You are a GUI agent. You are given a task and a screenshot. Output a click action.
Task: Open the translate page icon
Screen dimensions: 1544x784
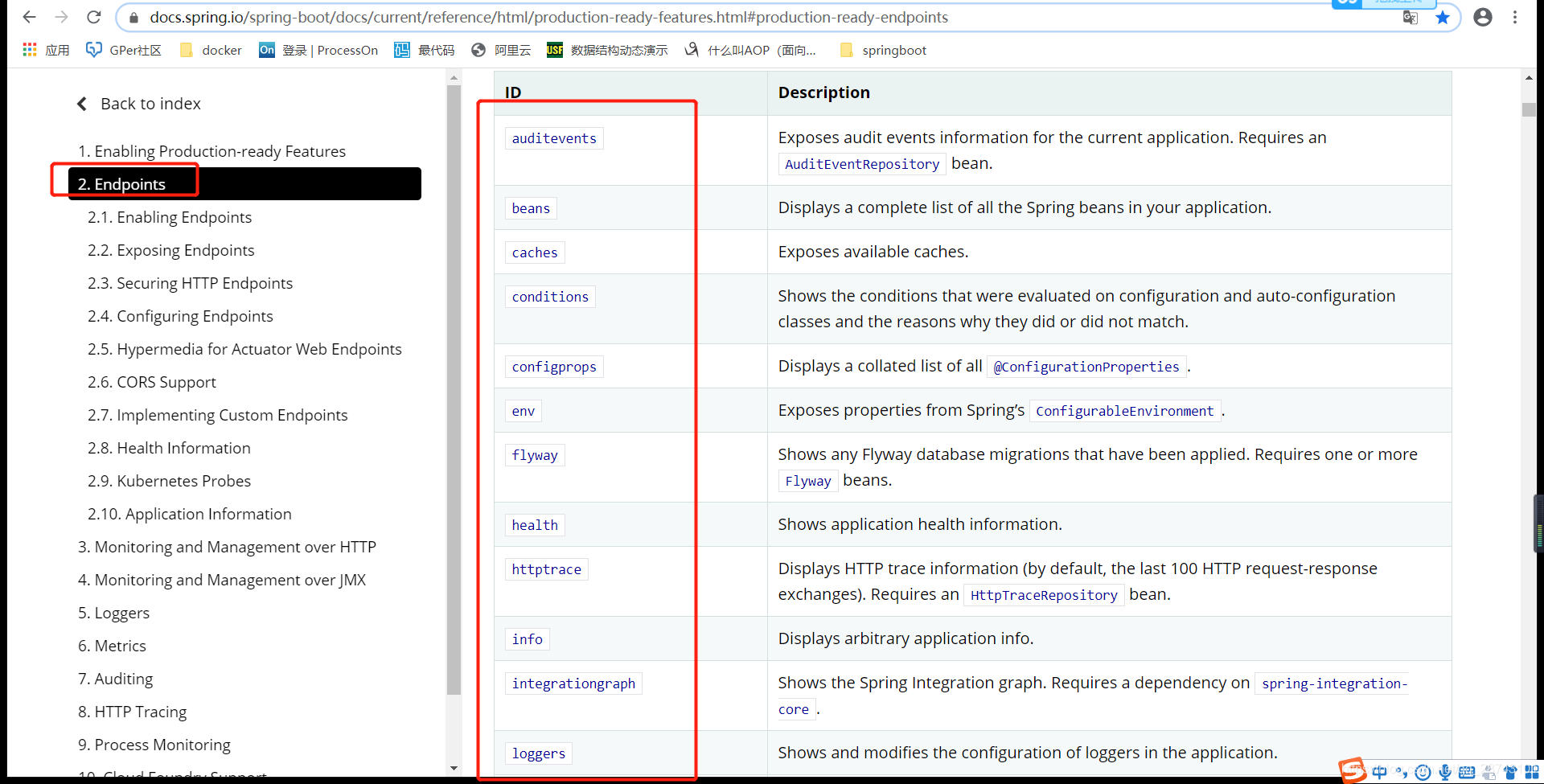(1411, 18)
